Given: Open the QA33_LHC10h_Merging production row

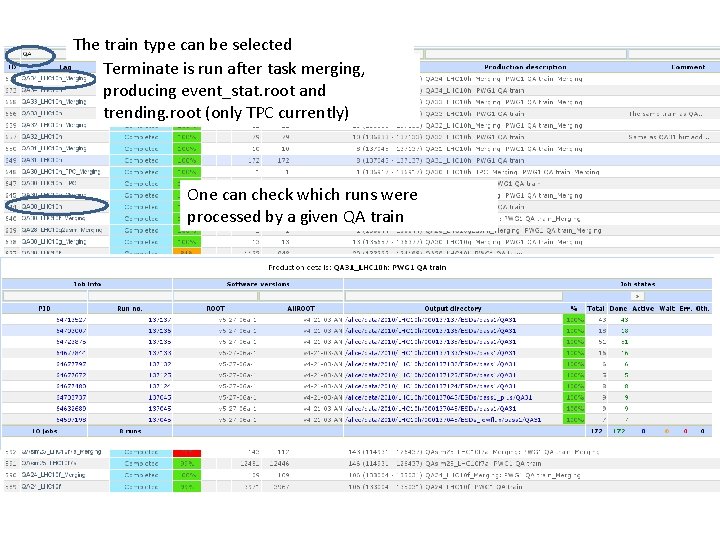Looking at the screenshot, I should pos(54,102).
